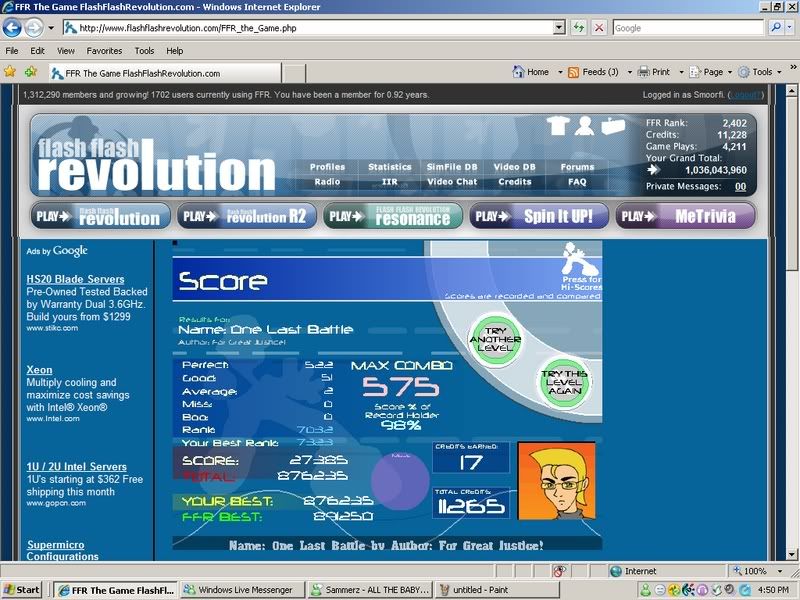
Task: Open the Sammerz chat taskbar item
Action: [370, 590]
